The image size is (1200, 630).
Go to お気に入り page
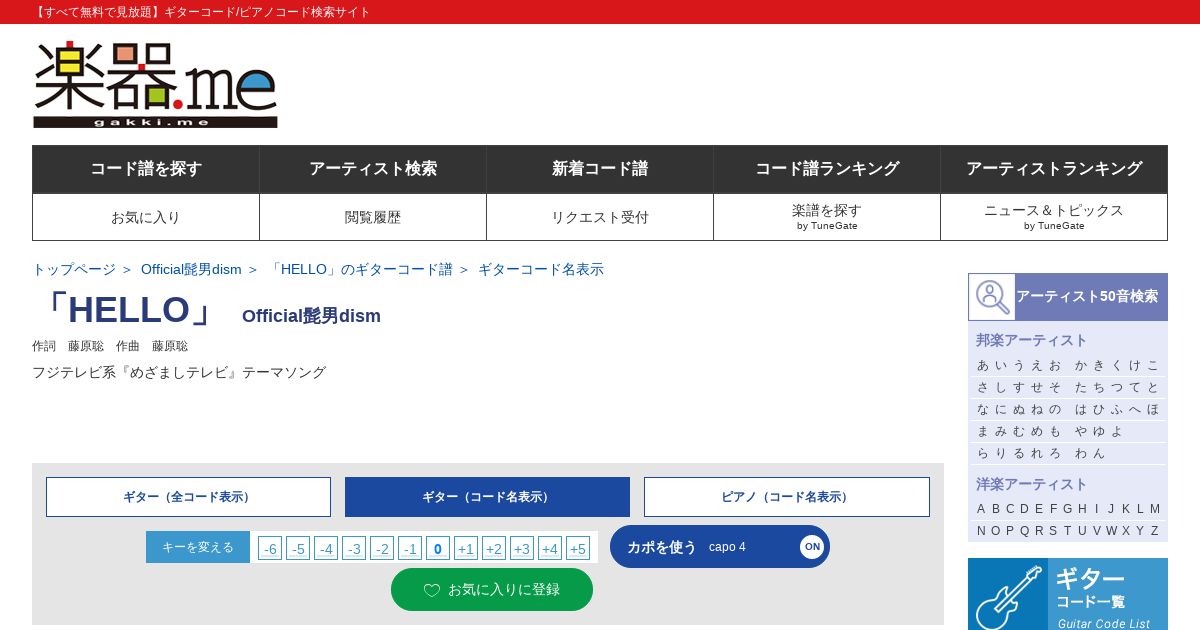(x=146, y=217)
